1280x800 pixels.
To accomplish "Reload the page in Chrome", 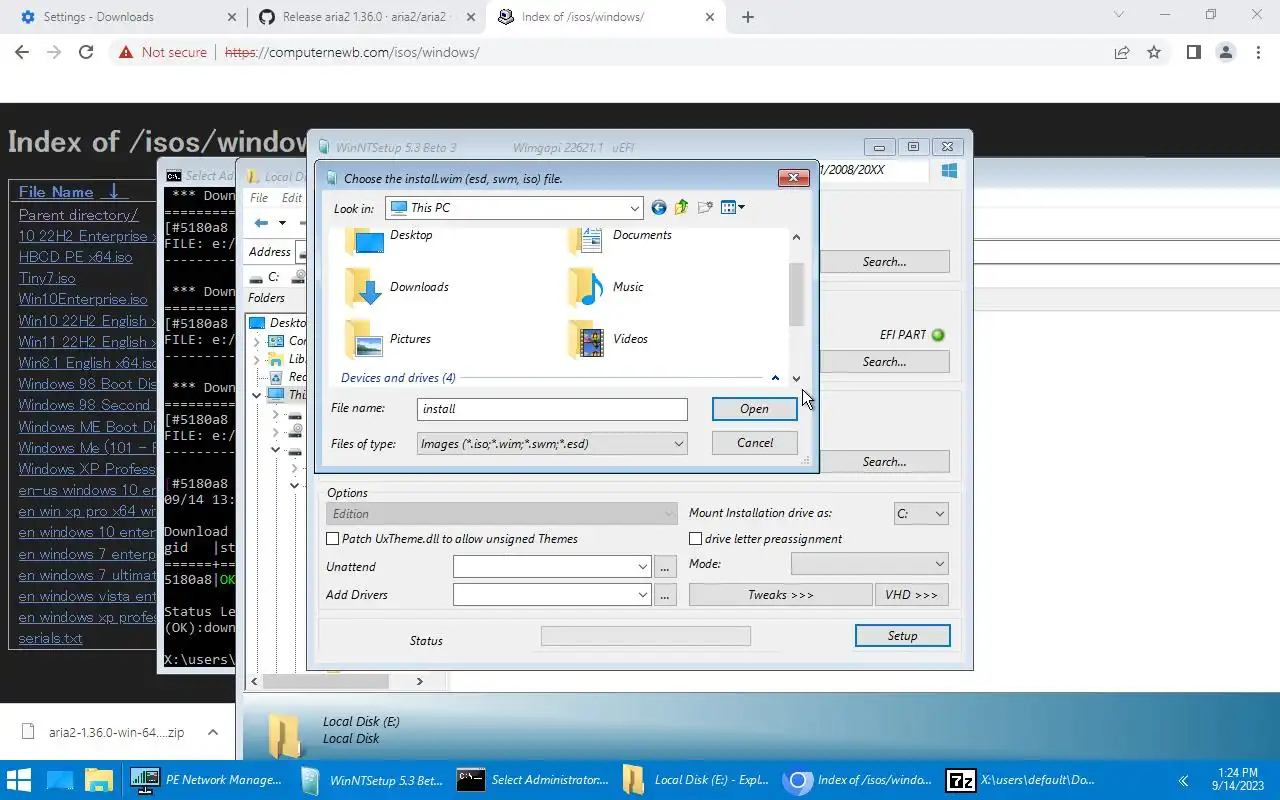I will point(86,52).
